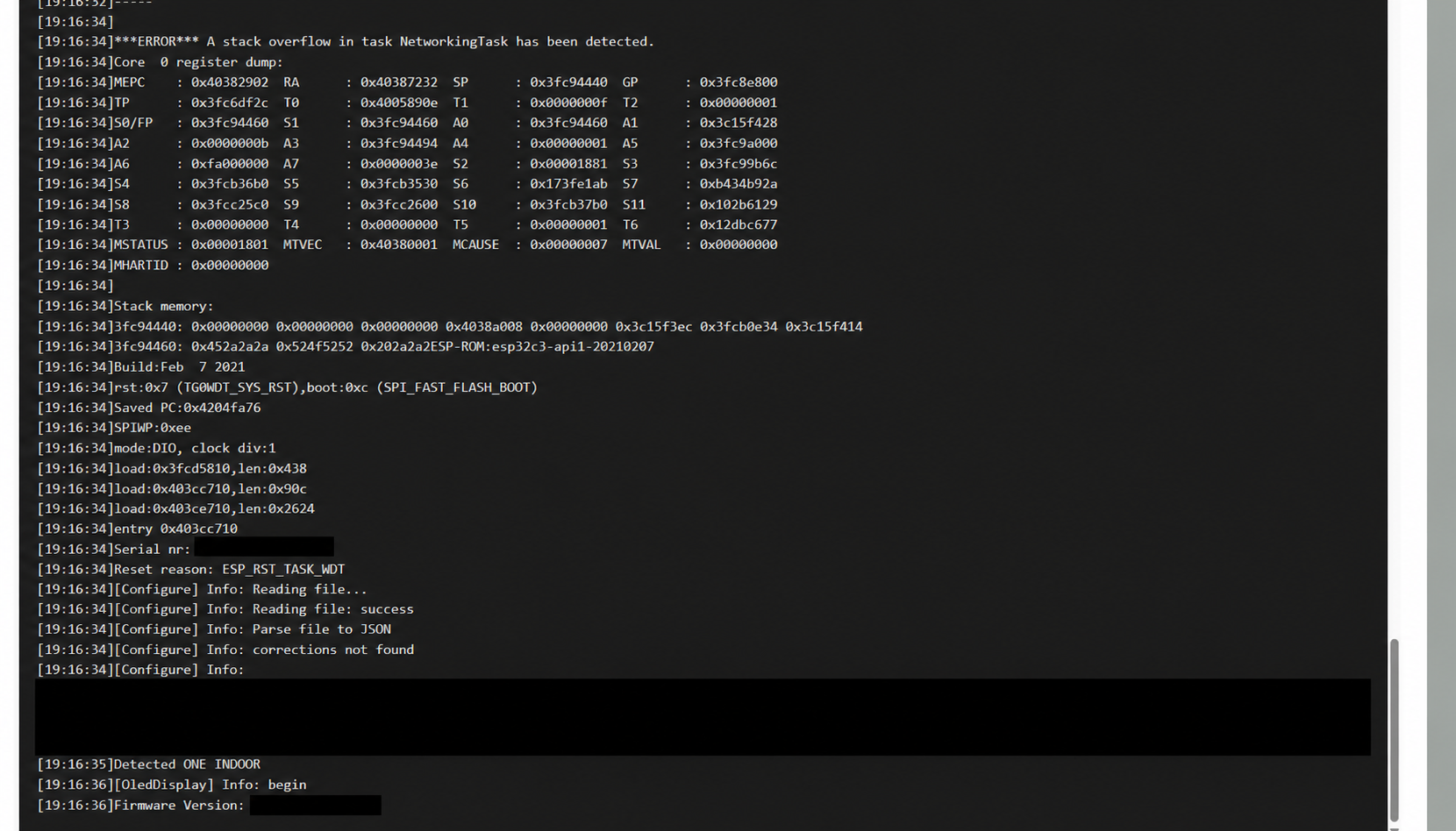The image size is (1456, 831).
Task: Click the 'corrections not found' line
Action: (225, 650)
